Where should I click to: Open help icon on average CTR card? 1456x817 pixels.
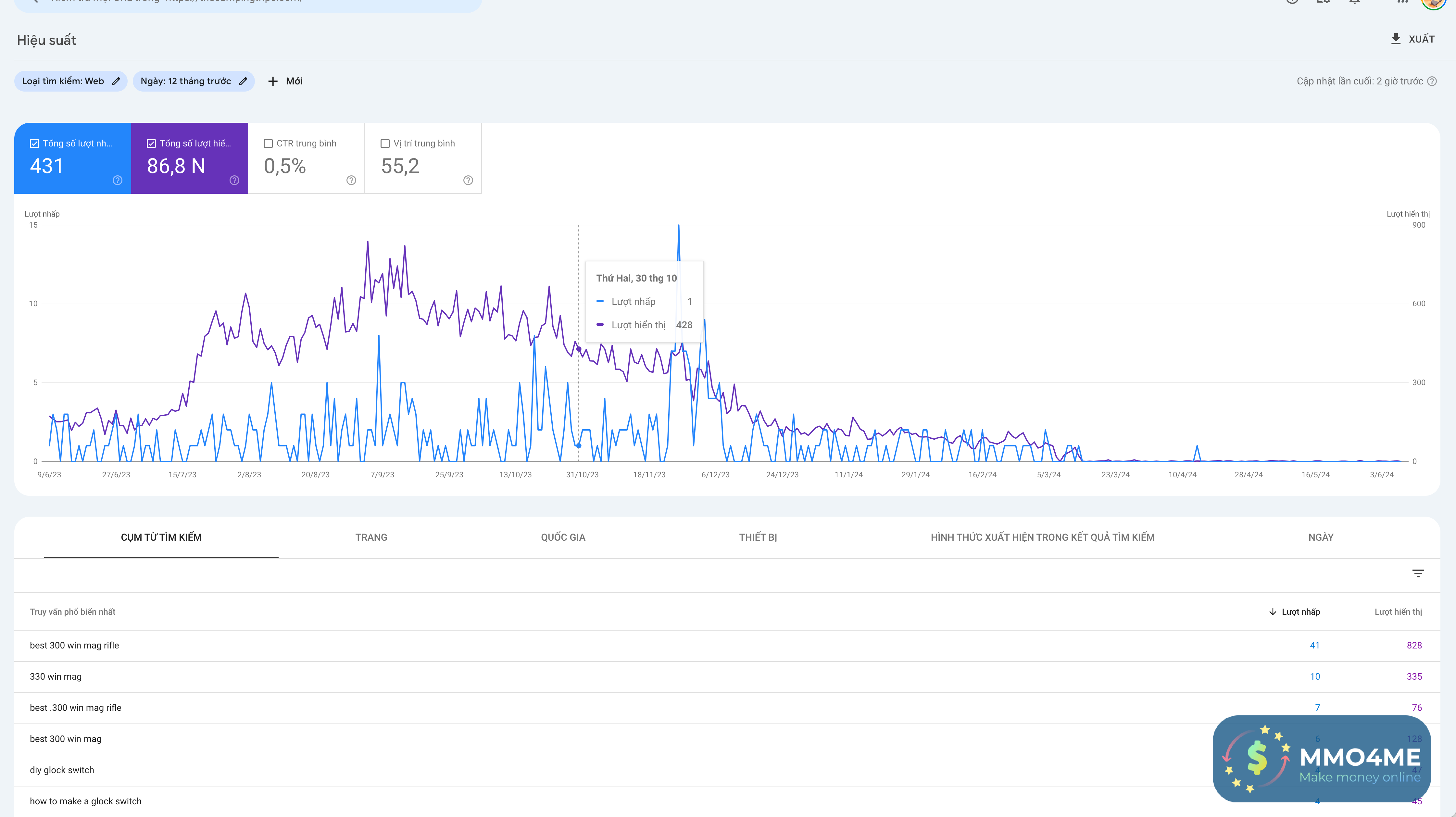[x=351, y=180]
